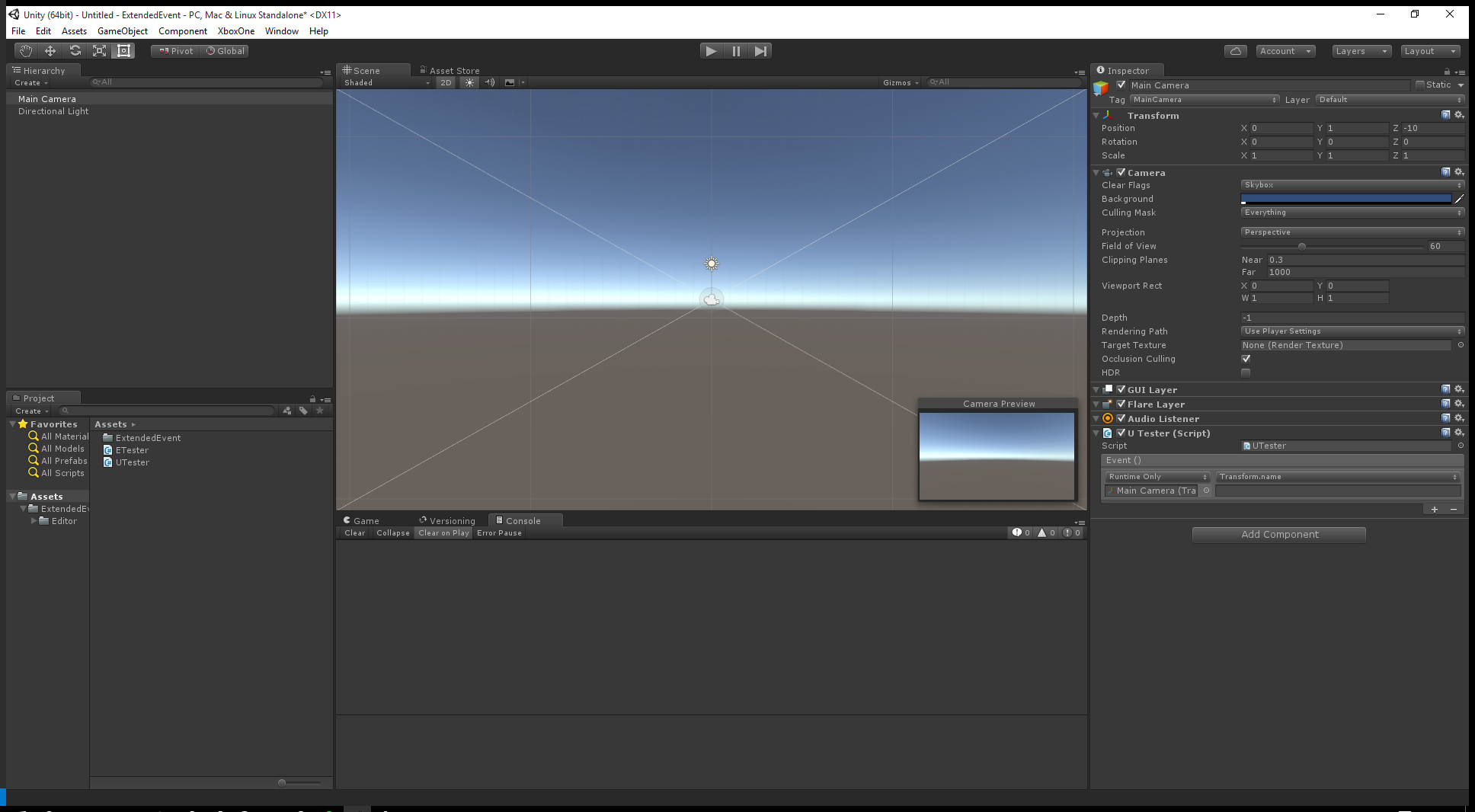Image resolution: width=1475 pixels, height=812 pixels.
Task: Switch to Game tab
Action: (361, 521)
